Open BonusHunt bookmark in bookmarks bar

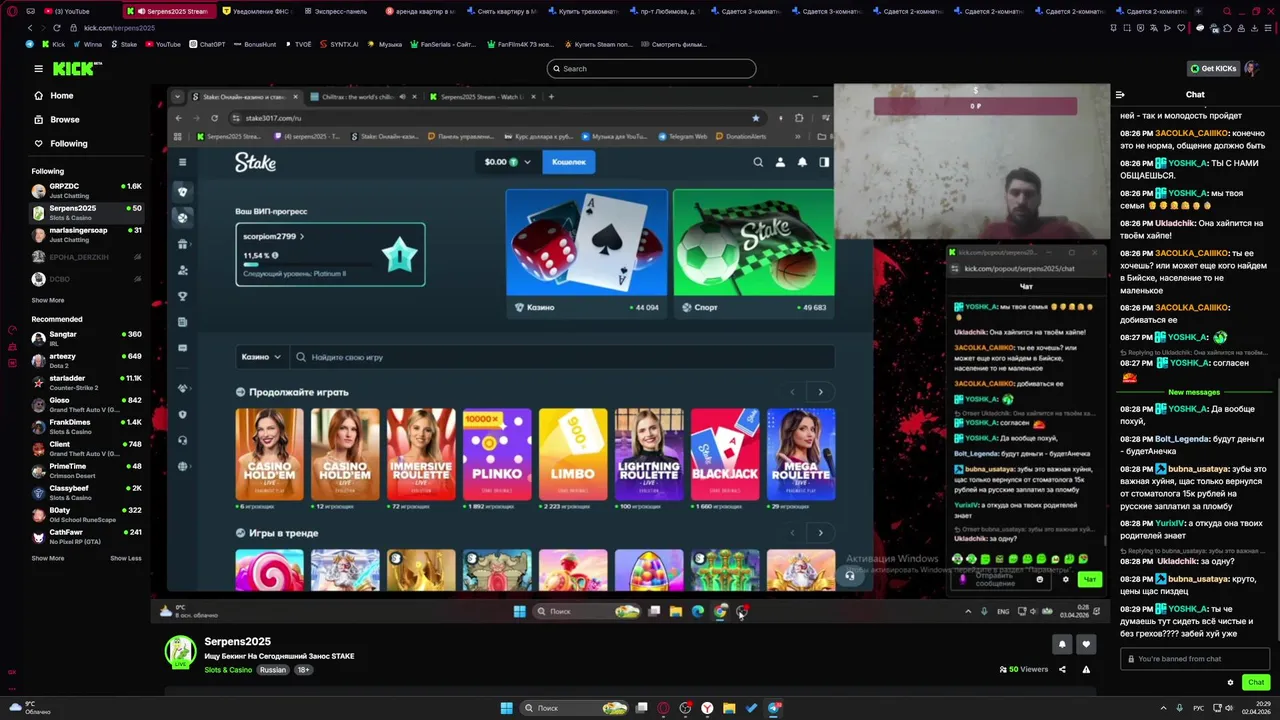pyautogui.click(x=253, y=44)
